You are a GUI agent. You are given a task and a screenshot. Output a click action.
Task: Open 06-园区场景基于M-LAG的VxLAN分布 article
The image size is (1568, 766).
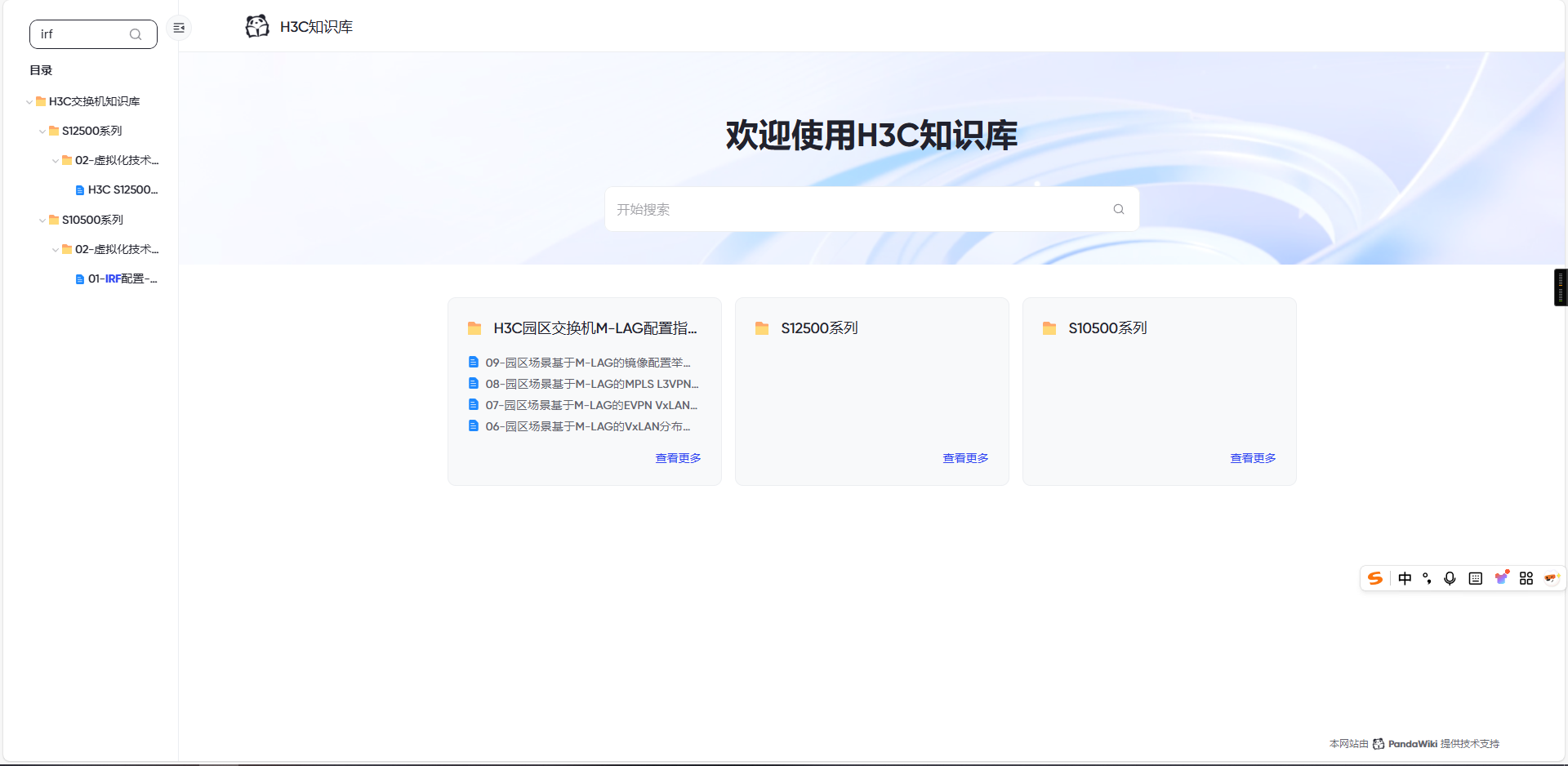588,426
